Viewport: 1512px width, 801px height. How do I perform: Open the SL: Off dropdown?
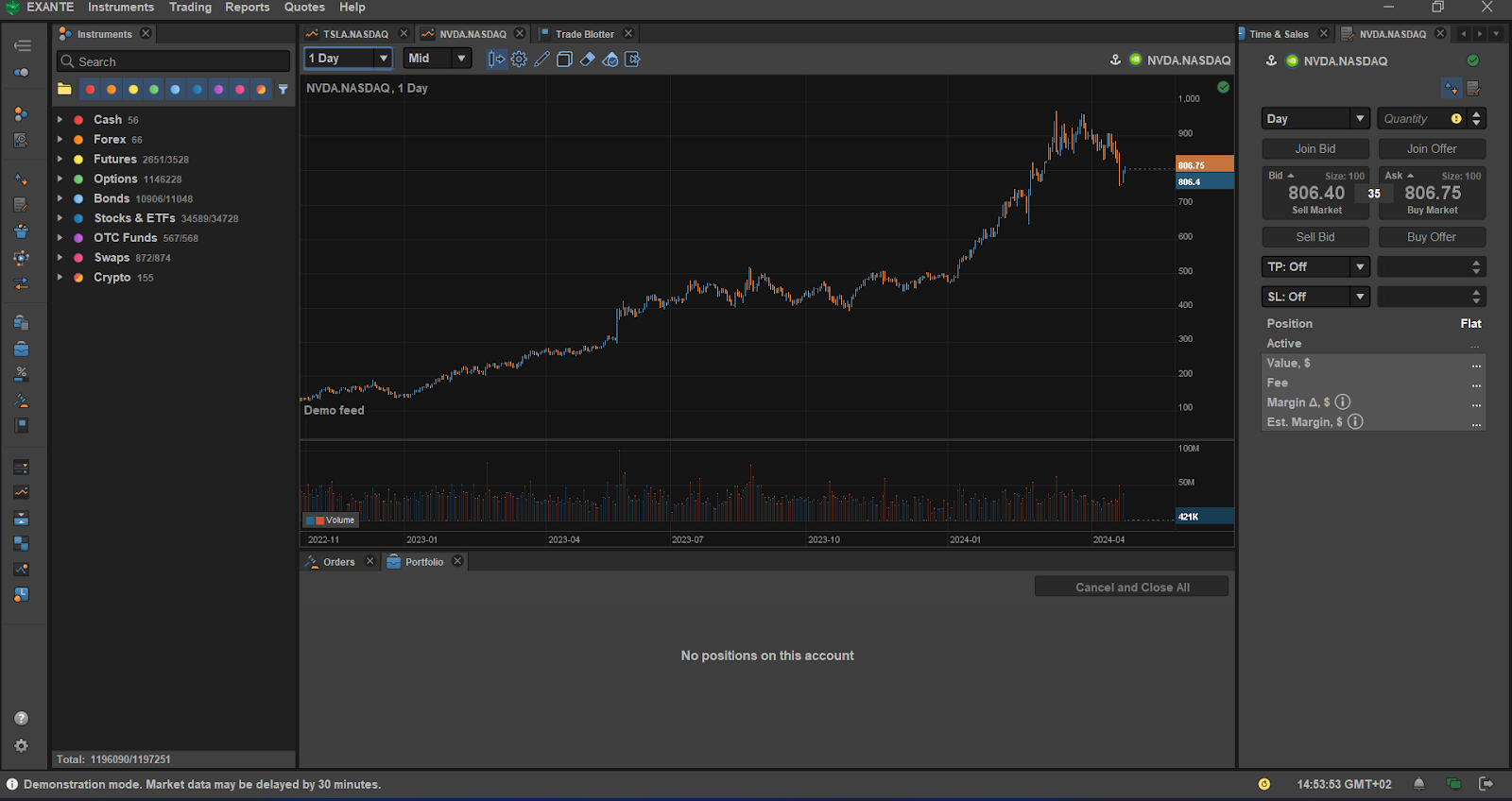pyautogui.click(x=1315, y=297)
